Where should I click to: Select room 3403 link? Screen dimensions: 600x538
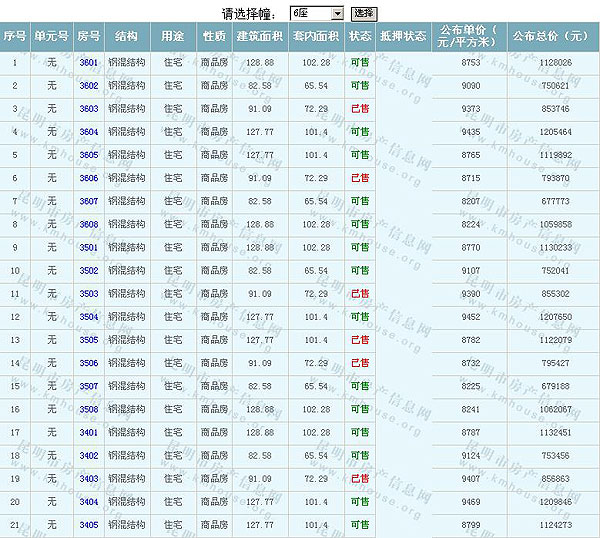tap(89, 479)
